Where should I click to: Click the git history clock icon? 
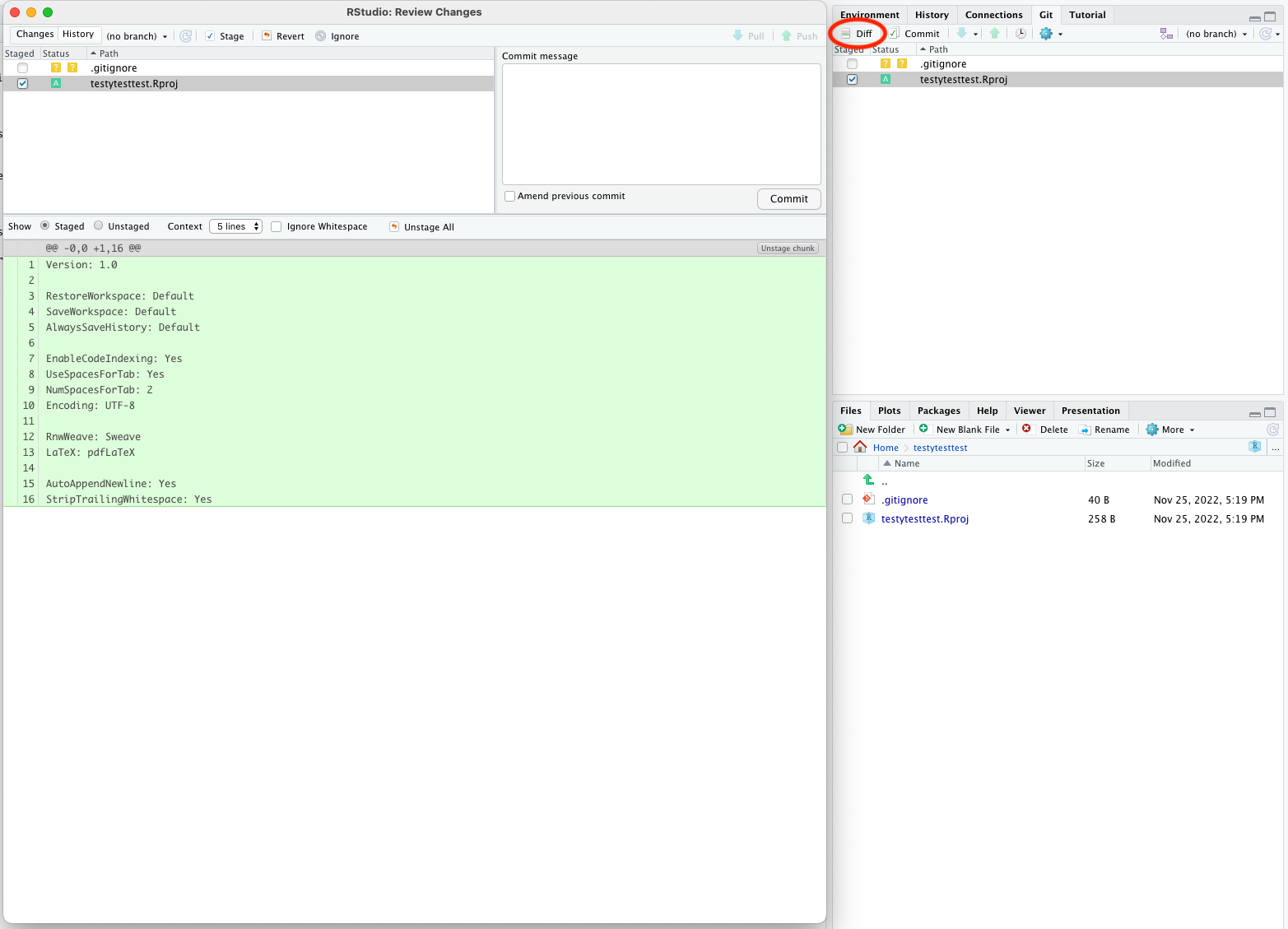click(x=1021, y=34)
